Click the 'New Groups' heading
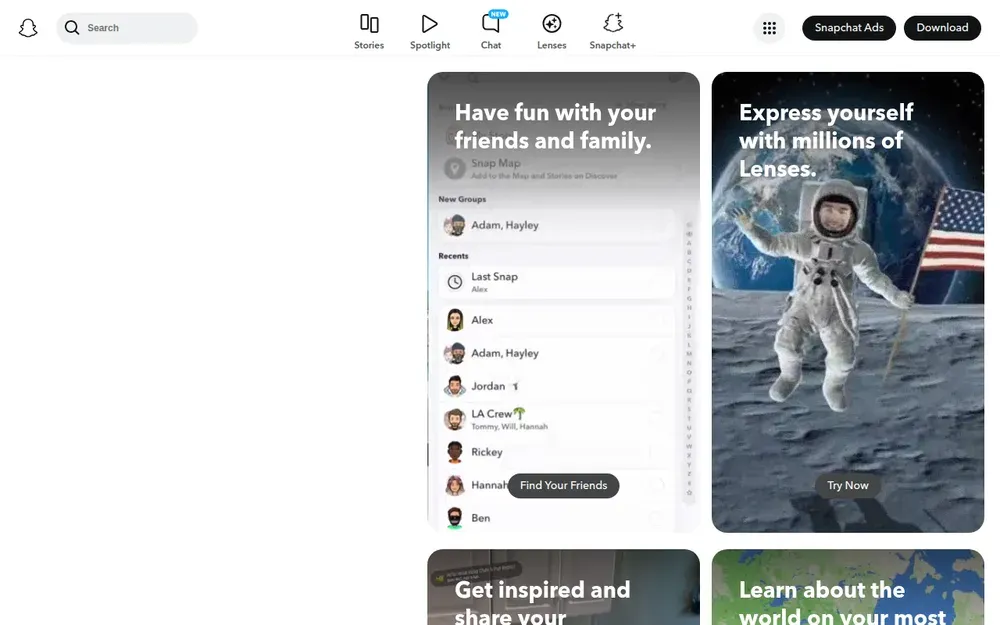 pos(462,199)
